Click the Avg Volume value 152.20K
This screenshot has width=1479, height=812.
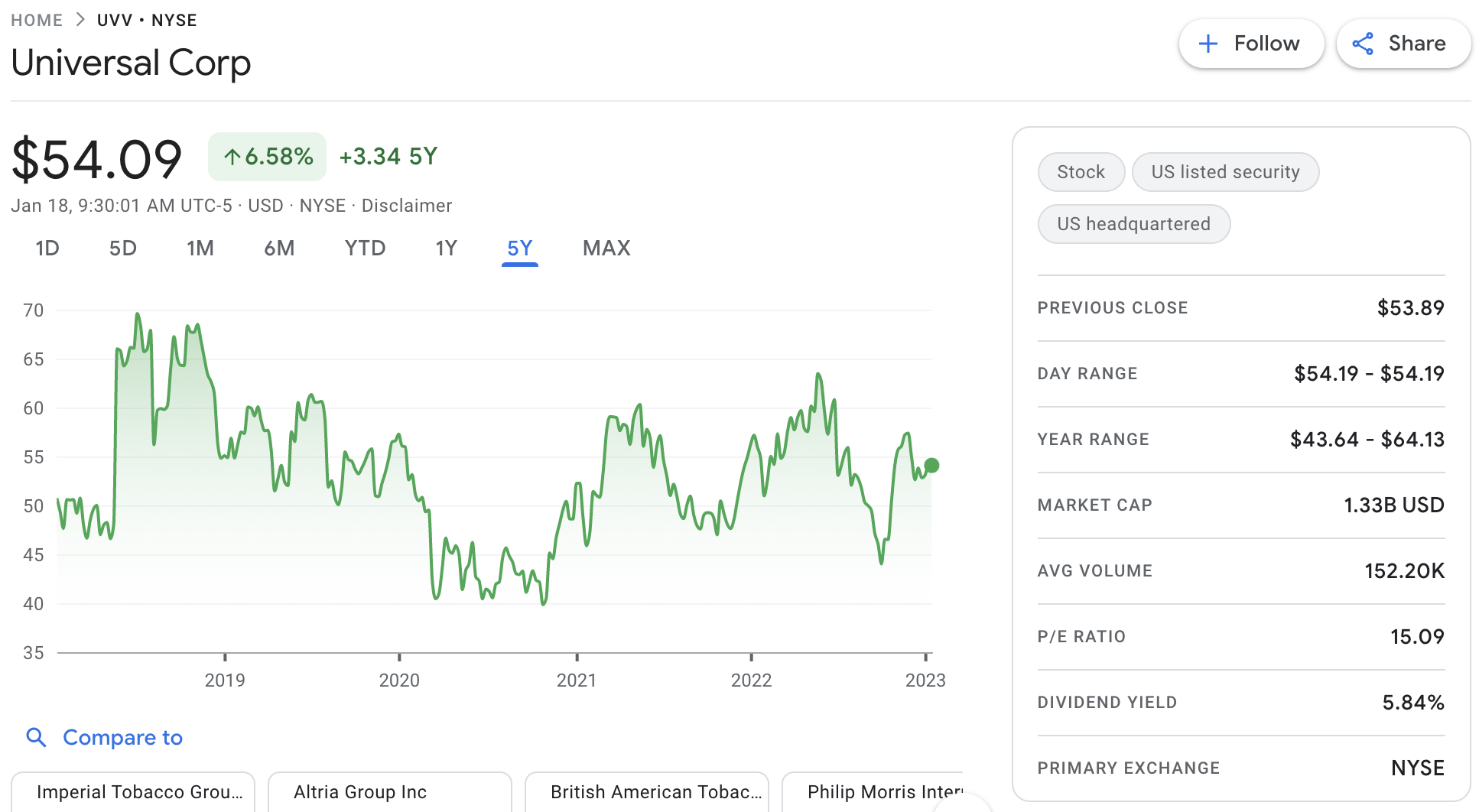(x=1405, y=571)
